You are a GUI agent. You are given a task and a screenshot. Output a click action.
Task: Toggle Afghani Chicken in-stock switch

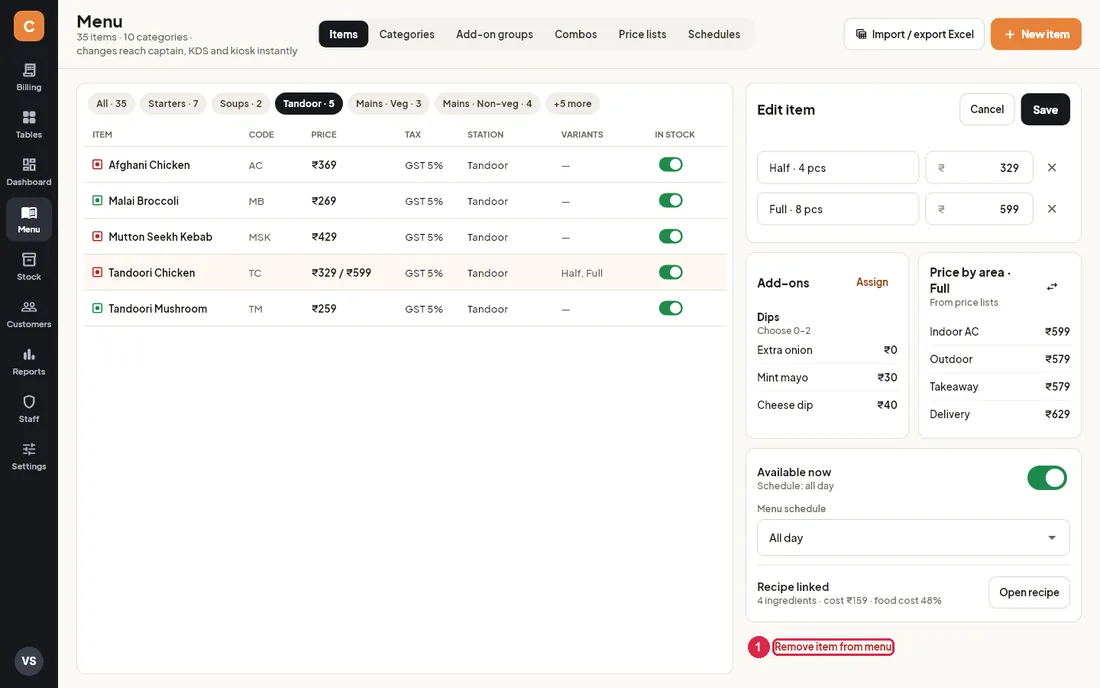(671, 164)
